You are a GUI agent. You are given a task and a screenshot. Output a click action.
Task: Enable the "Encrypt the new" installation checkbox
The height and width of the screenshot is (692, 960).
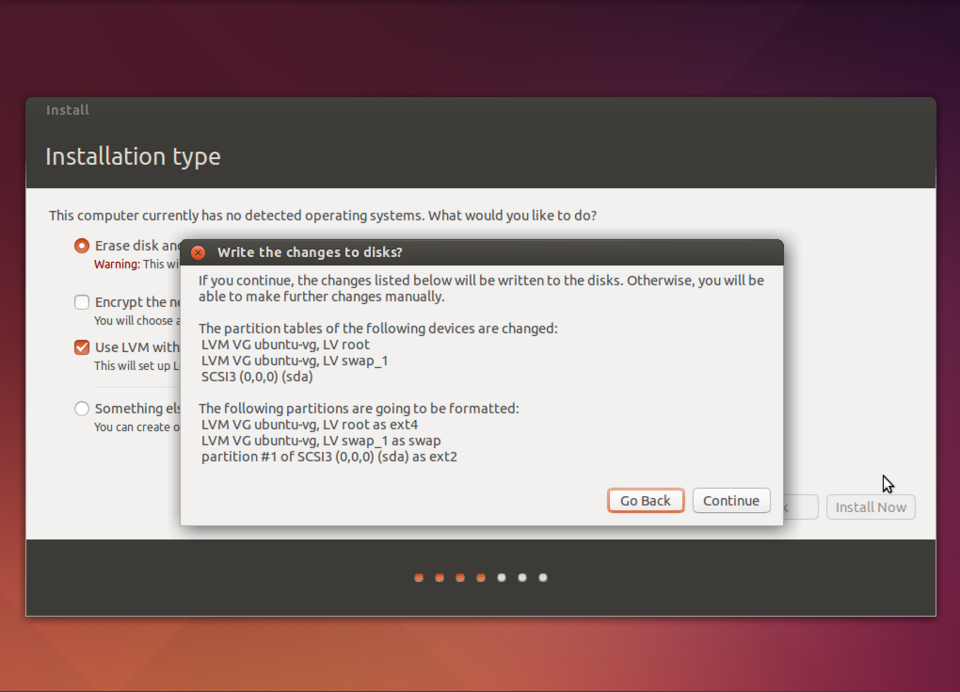[81, 302]
